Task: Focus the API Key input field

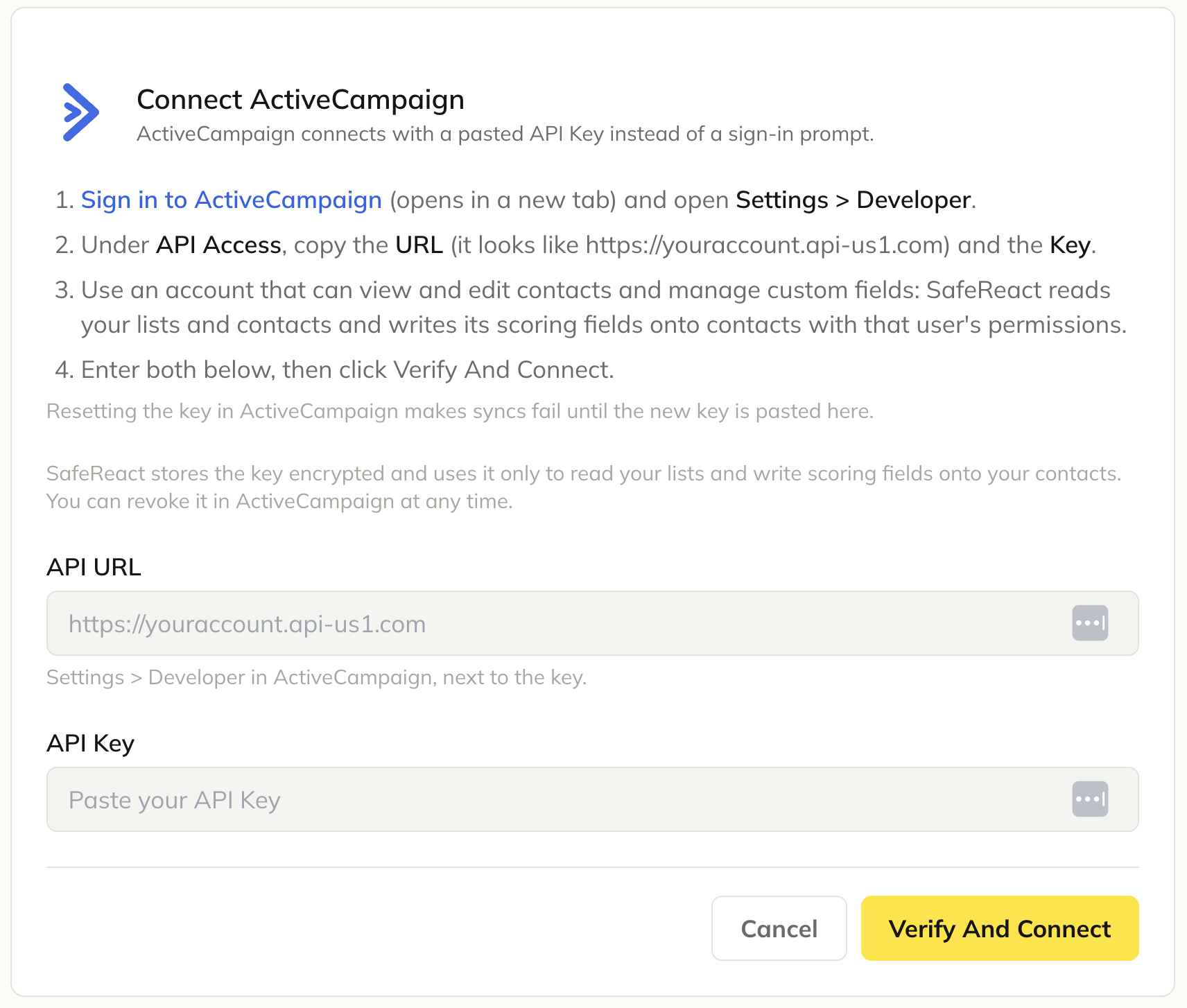Action: tap(593, 799)
